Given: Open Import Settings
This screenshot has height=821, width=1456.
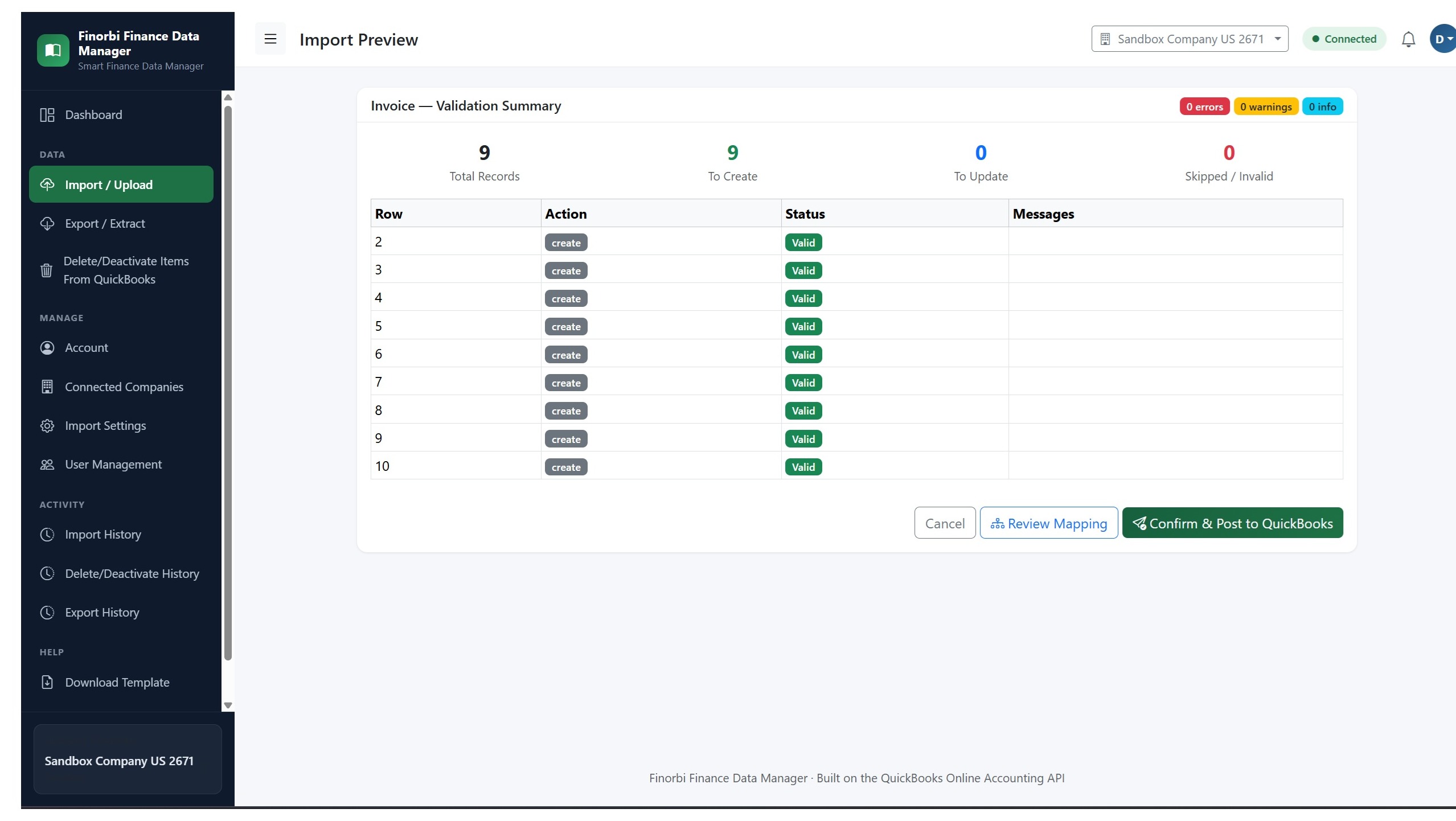Looking at the screenshot, I should click(121, 426).
